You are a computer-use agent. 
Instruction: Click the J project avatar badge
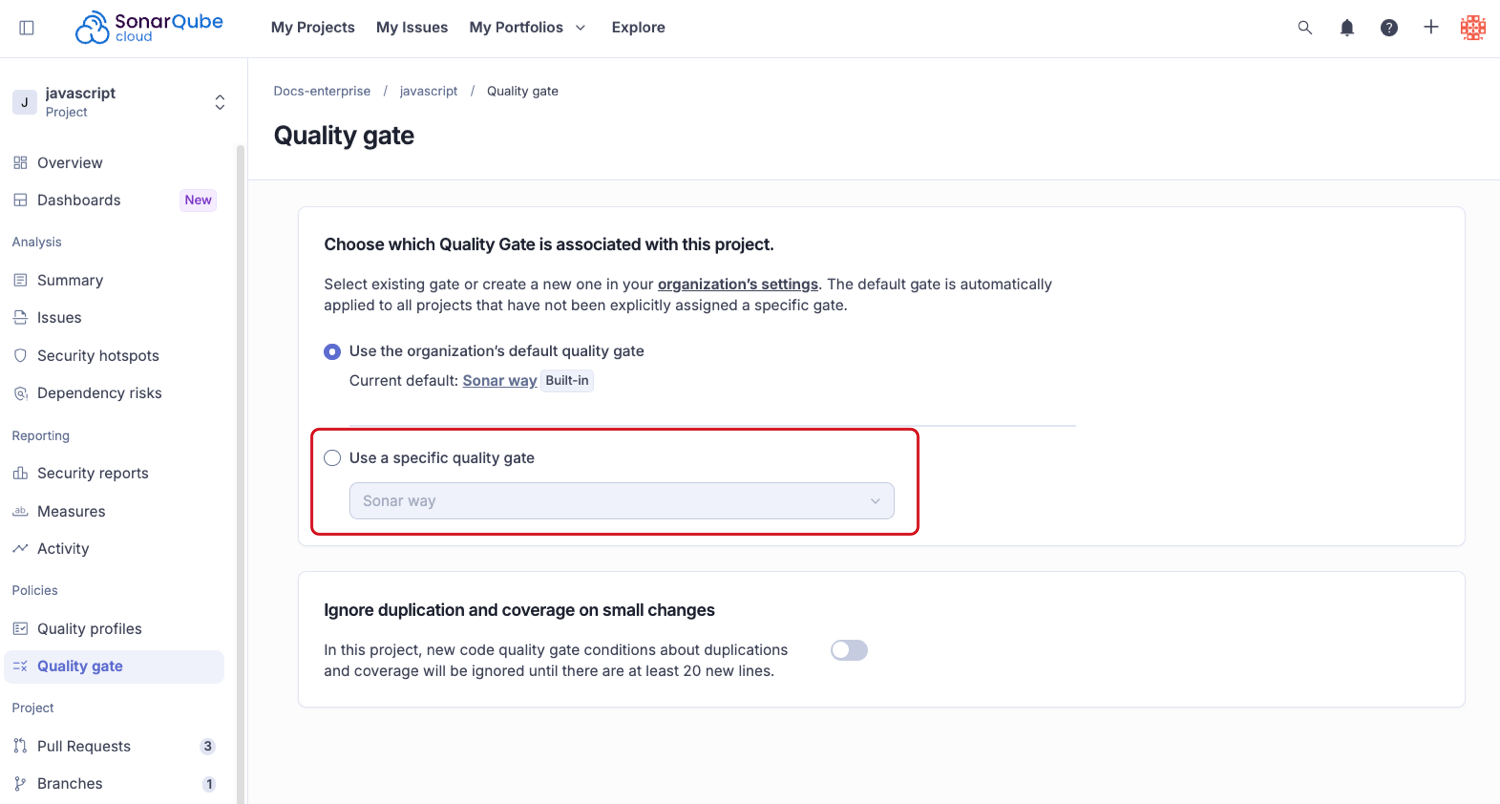coord(24,102)
